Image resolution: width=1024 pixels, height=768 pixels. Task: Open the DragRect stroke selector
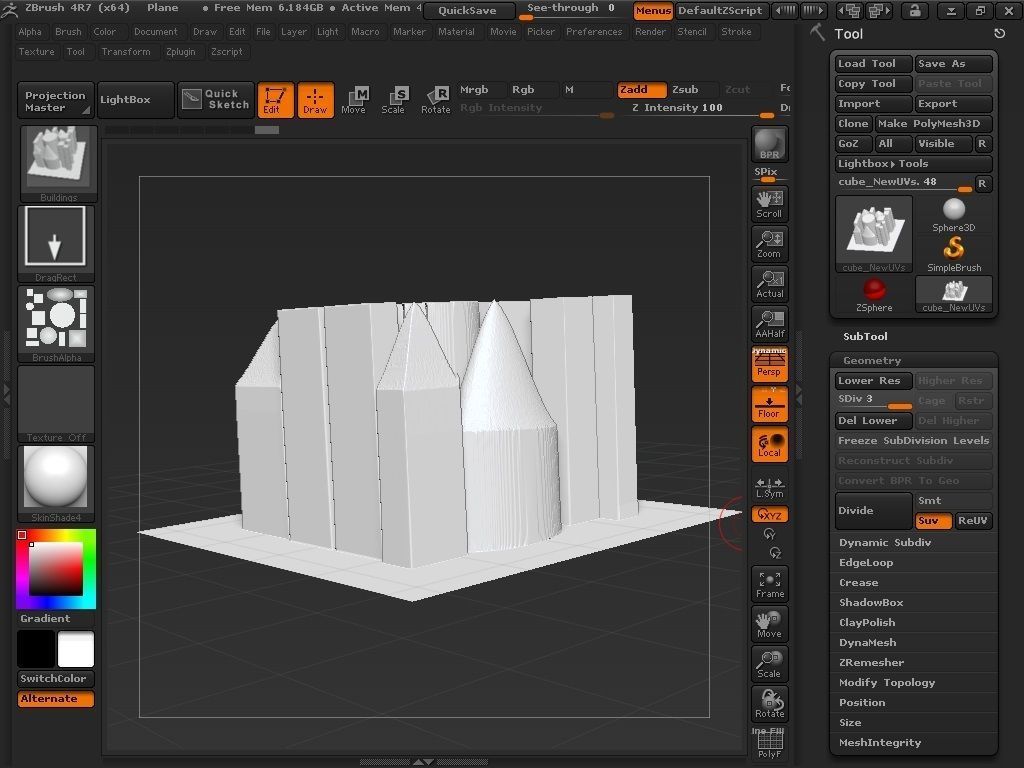click(x=56, y=243)
